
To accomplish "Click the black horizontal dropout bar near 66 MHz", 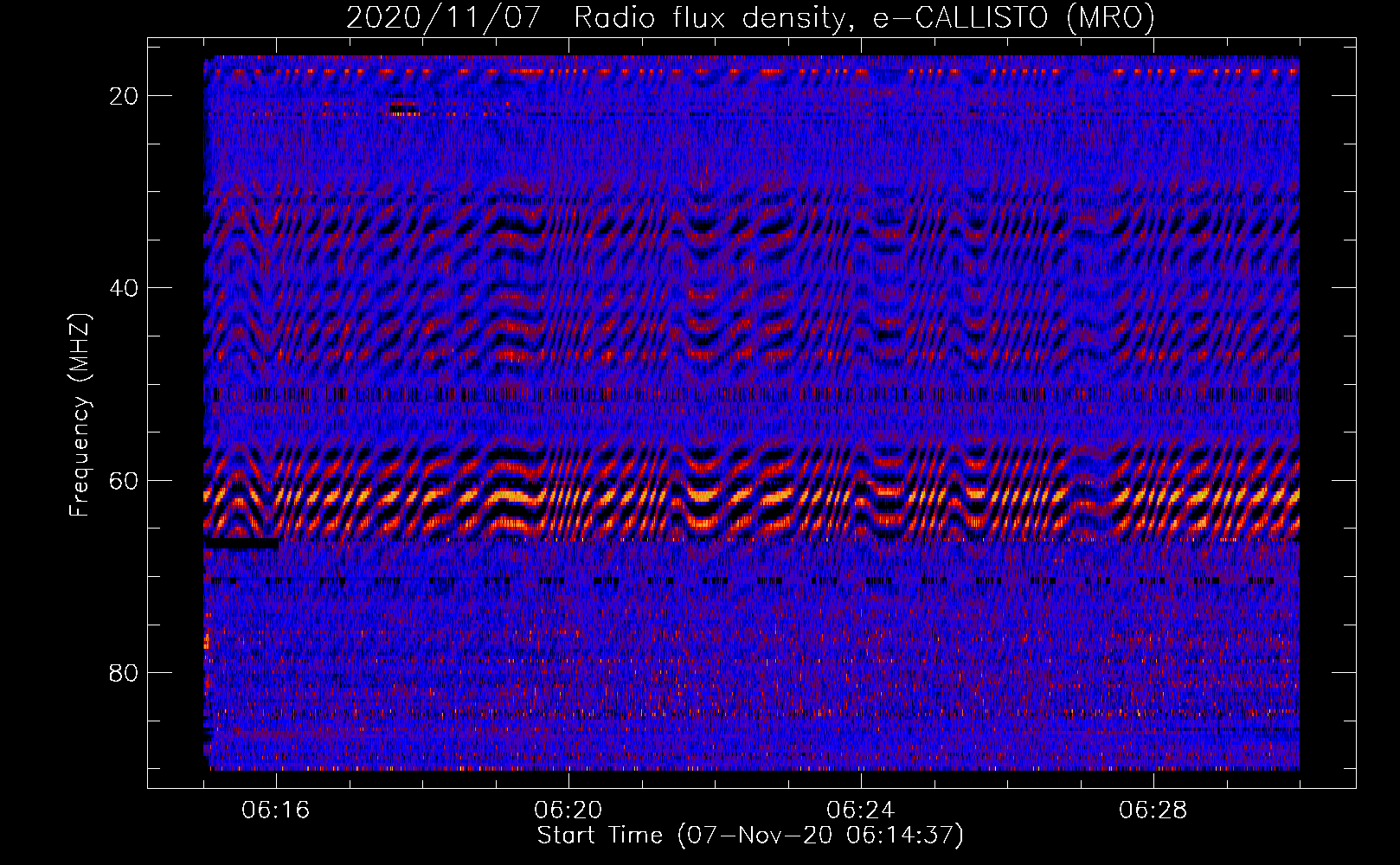I will tap(241, 544).
